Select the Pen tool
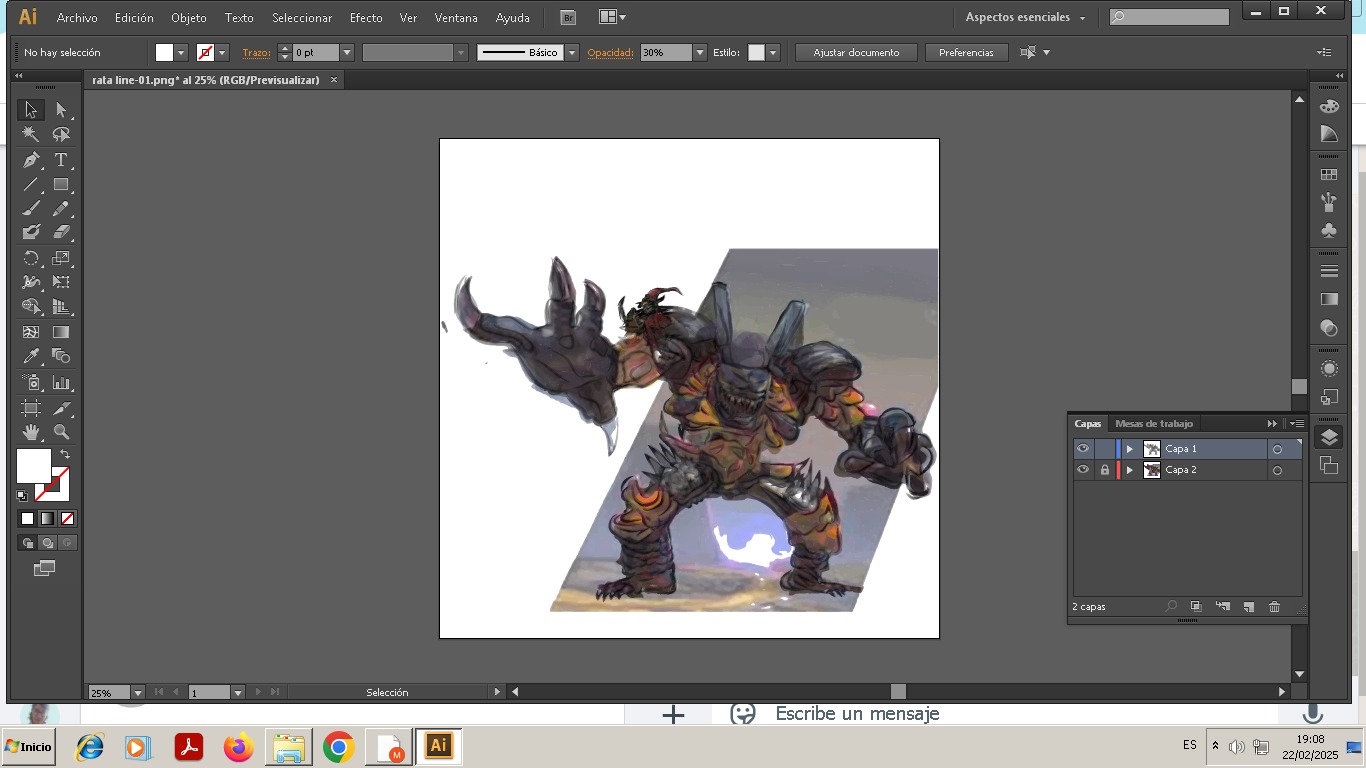1366x768 pixels. 31,160
